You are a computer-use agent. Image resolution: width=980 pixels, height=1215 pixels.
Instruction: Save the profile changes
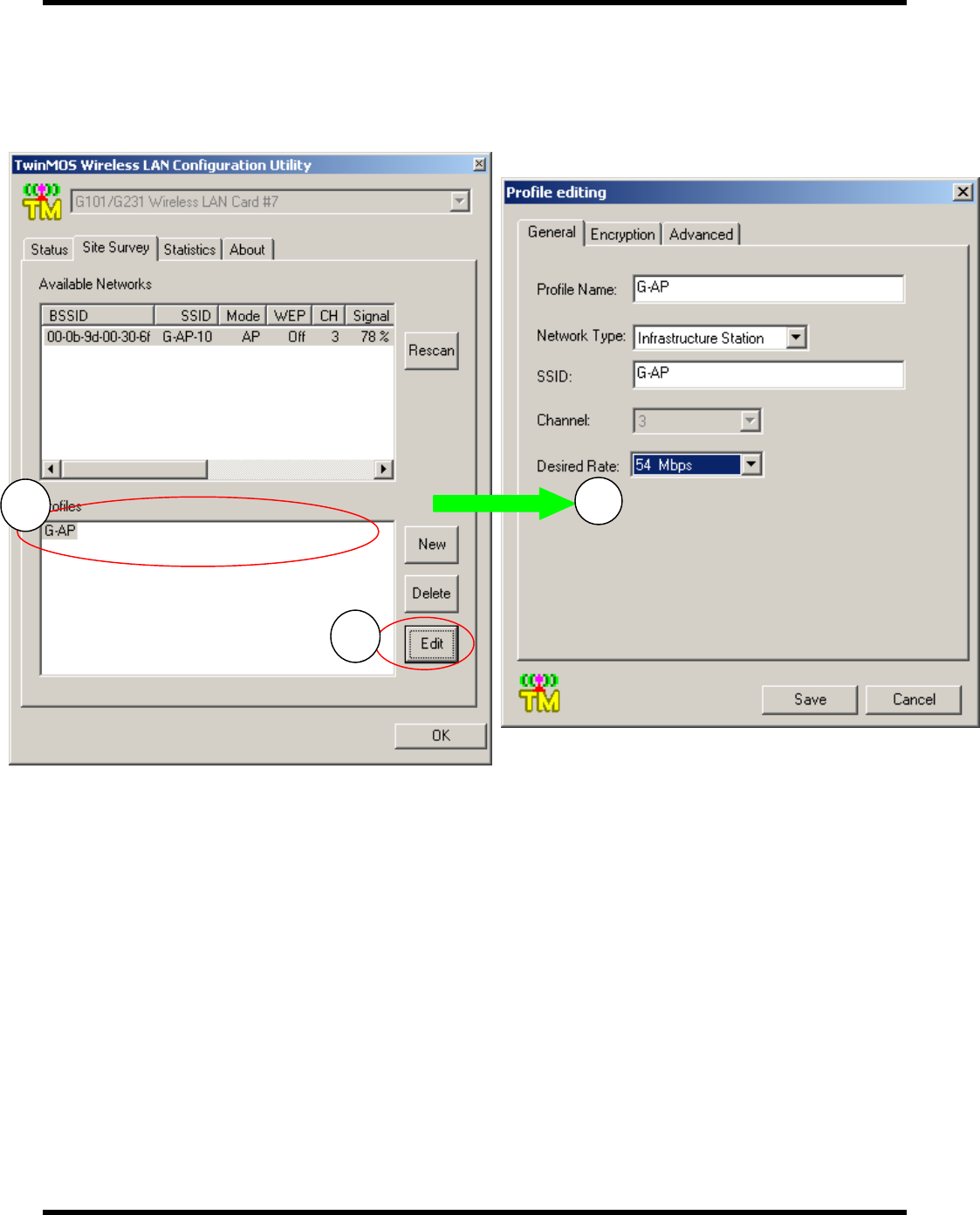810,699
